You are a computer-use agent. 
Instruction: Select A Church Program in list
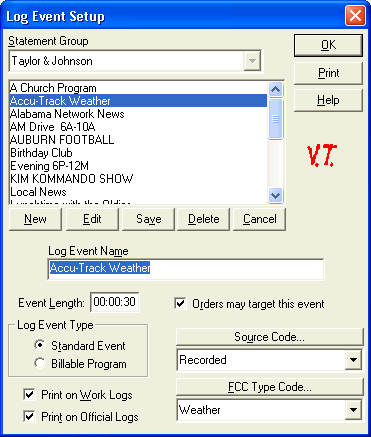point(138,88)
